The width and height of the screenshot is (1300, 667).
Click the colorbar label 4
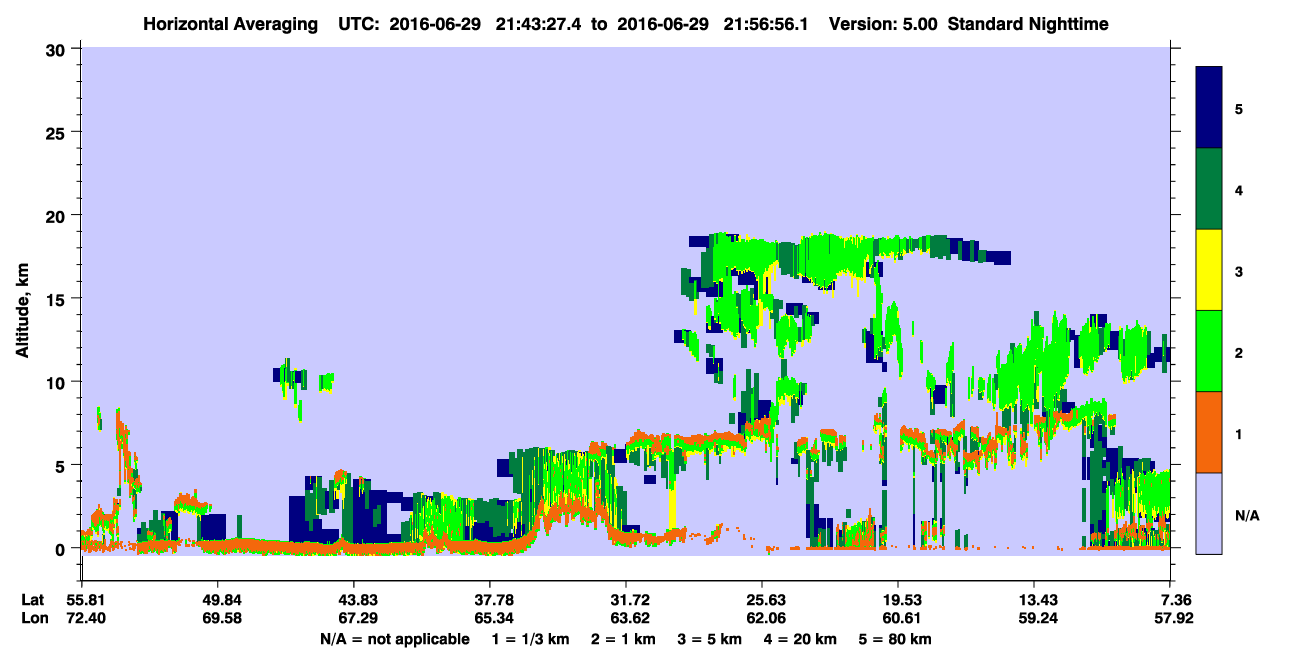(1238, 190)
